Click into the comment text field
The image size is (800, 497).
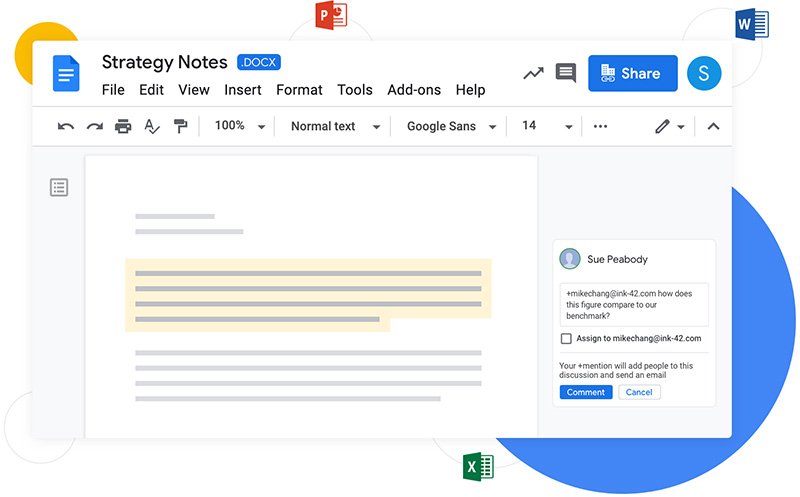point(634,305)
